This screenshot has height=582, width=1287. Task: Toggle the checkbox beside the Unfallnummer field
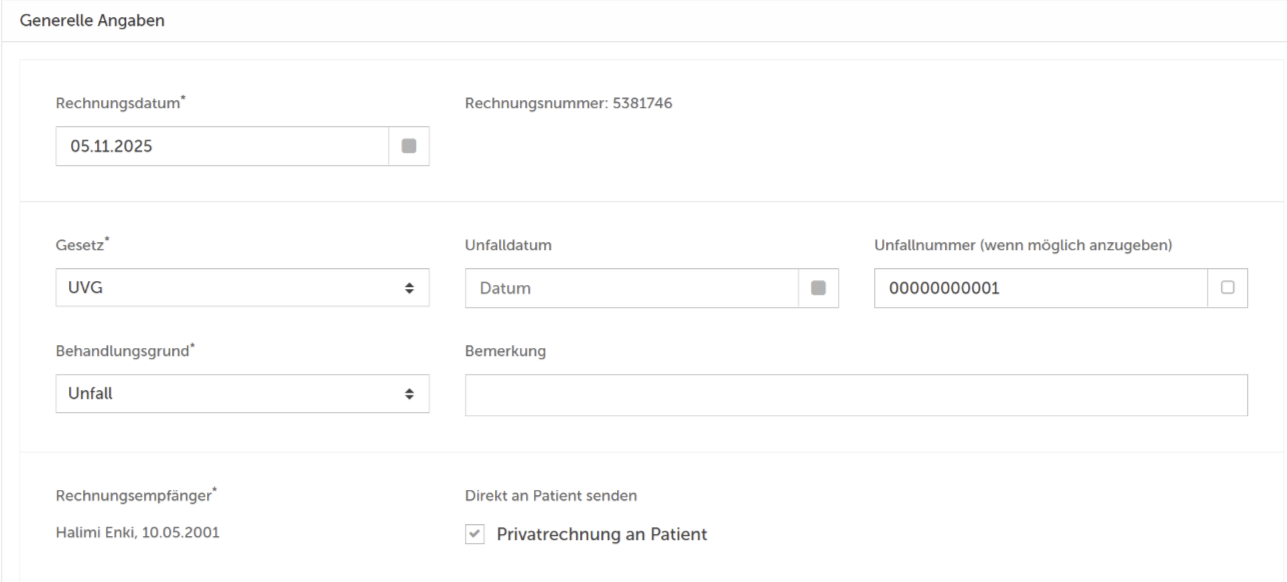pyautogui.click(x=1227, y=288)
